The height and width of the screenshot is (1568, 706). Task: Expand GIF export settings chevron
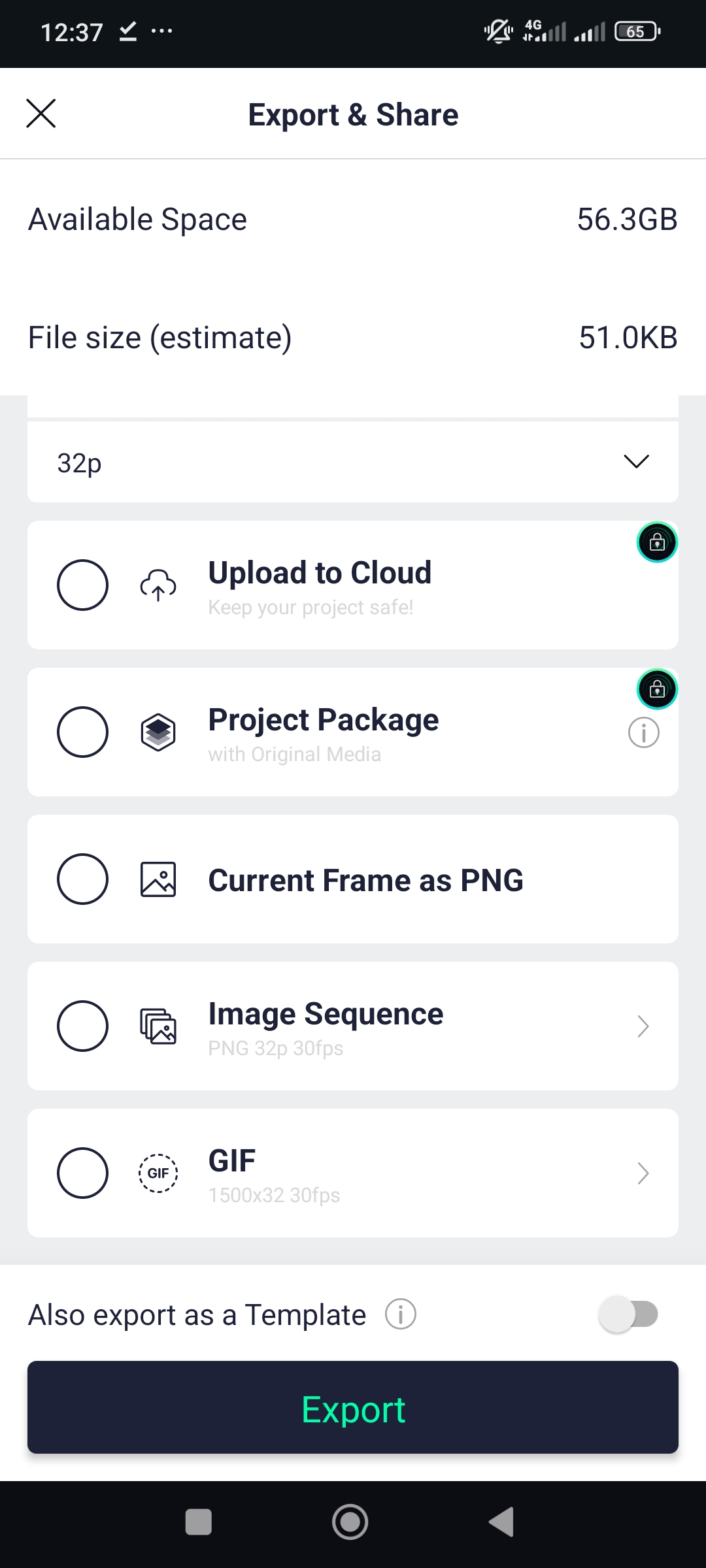click(x=643, y=1173)
